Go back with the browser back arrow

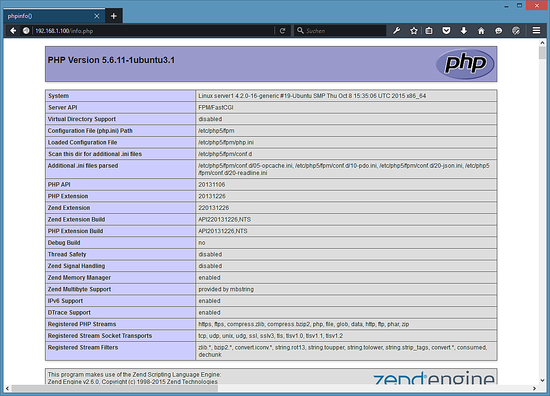coord(13,31)
